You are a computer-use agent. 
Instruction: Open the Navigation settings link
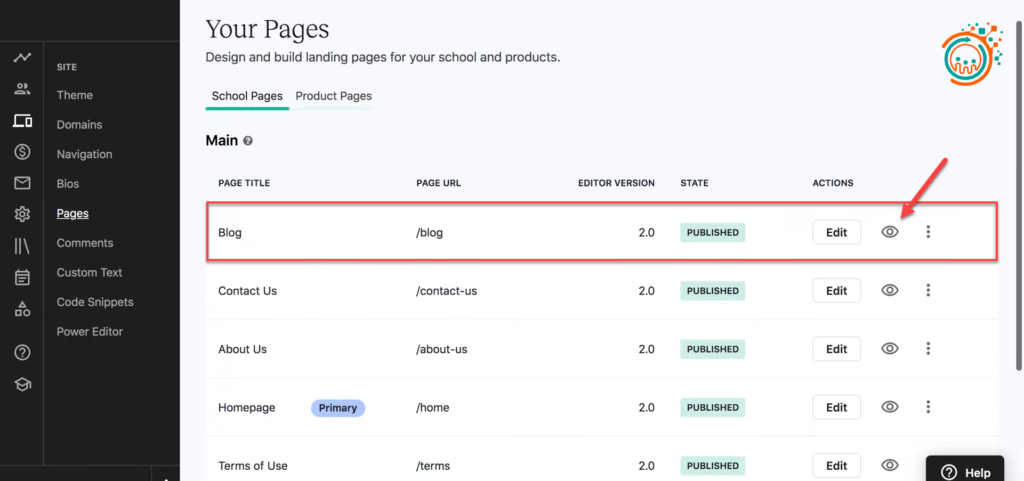click(84, 154)
